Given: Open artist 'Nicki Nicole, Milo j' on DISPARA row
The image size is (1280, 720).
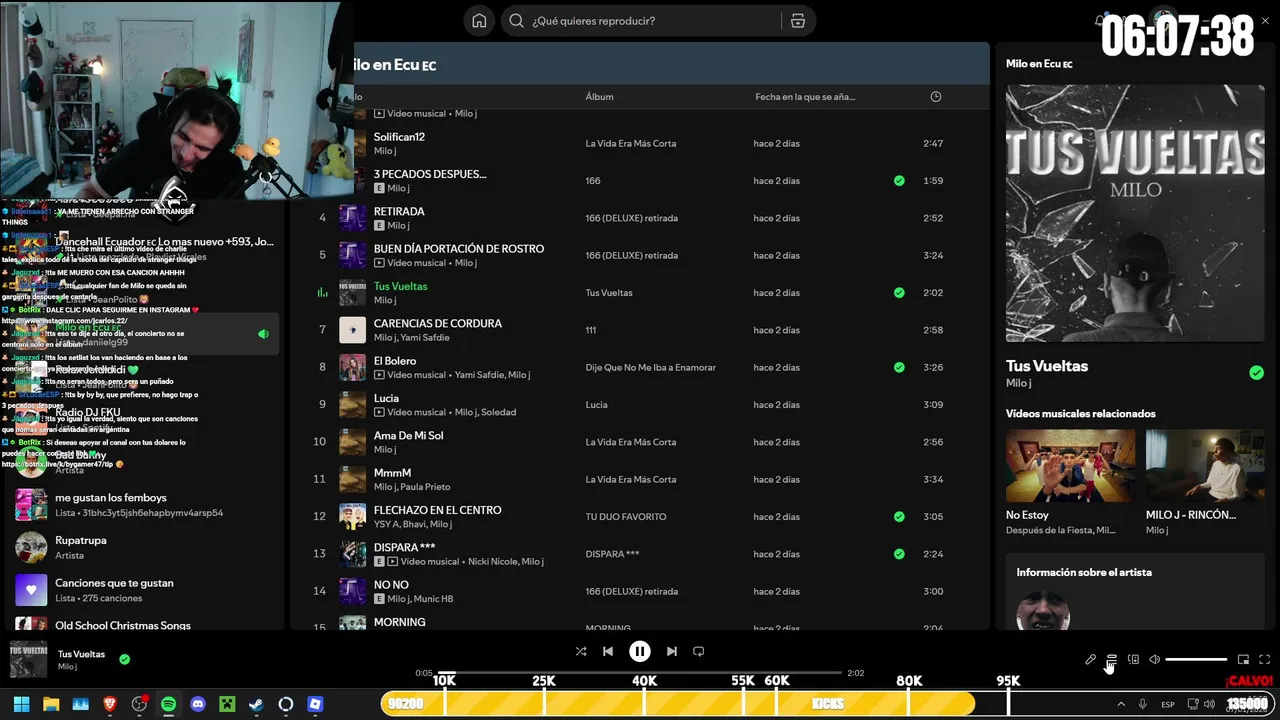Looking at the screenshot, I should coord(506,562).
